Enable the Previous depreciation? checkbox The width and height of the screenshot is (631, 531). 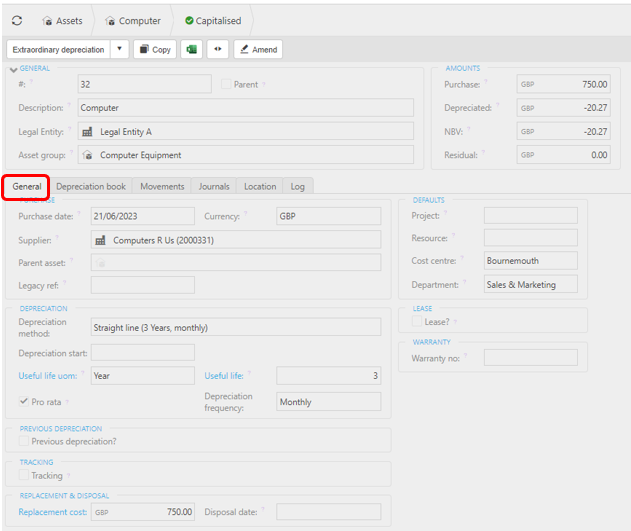tap(24, 441)
